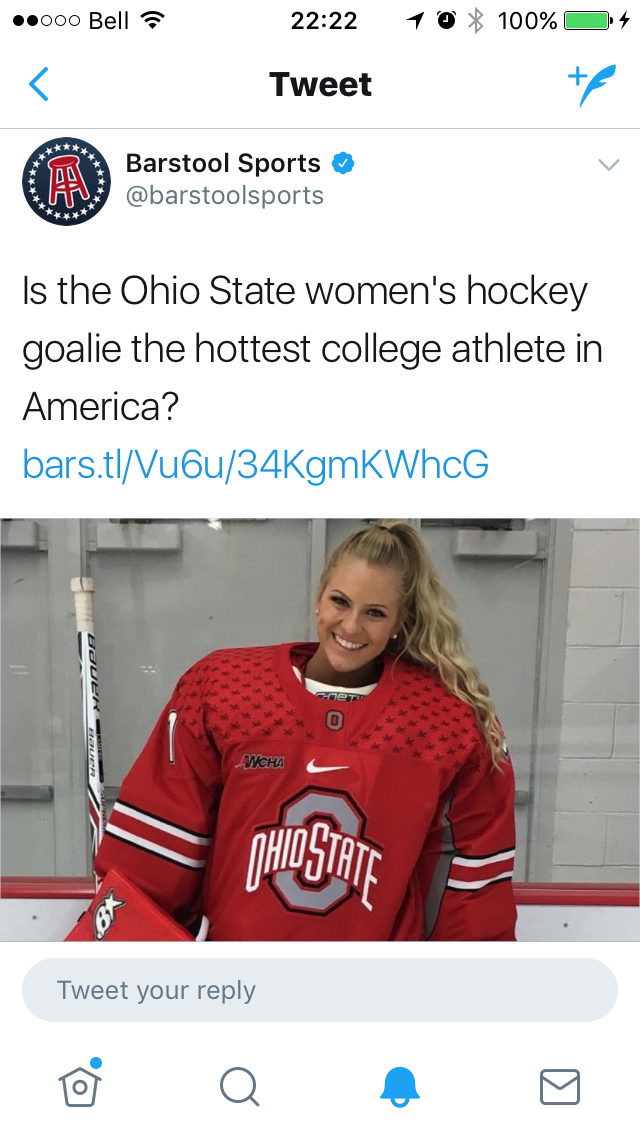The image size is (640, 1136).
Task: Tap the blue verified badge
Action: coord(344,163)
